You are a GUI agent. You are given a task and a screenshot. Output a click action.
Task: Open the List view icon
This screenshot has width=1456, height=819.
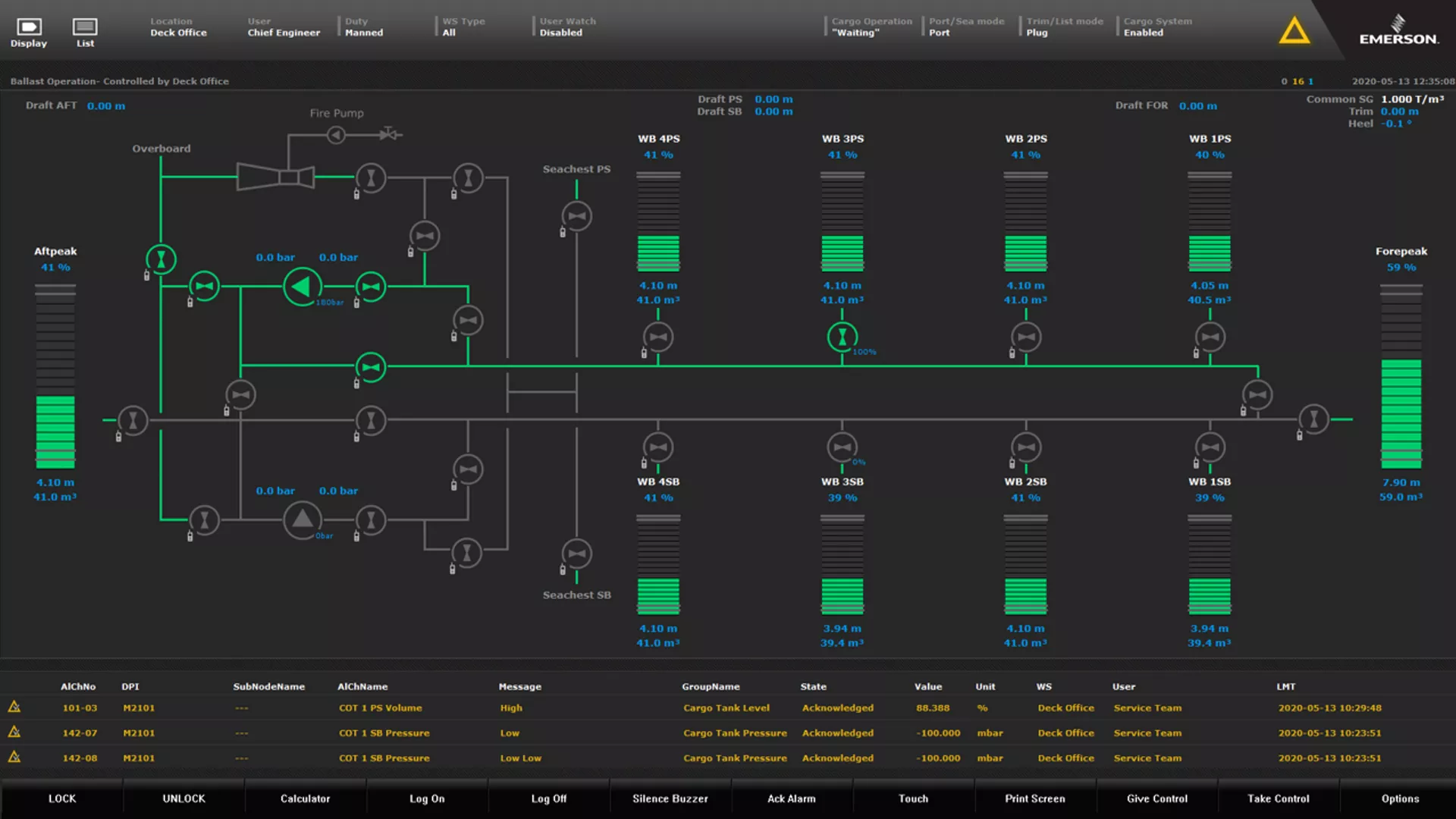[x=85, y=28]
